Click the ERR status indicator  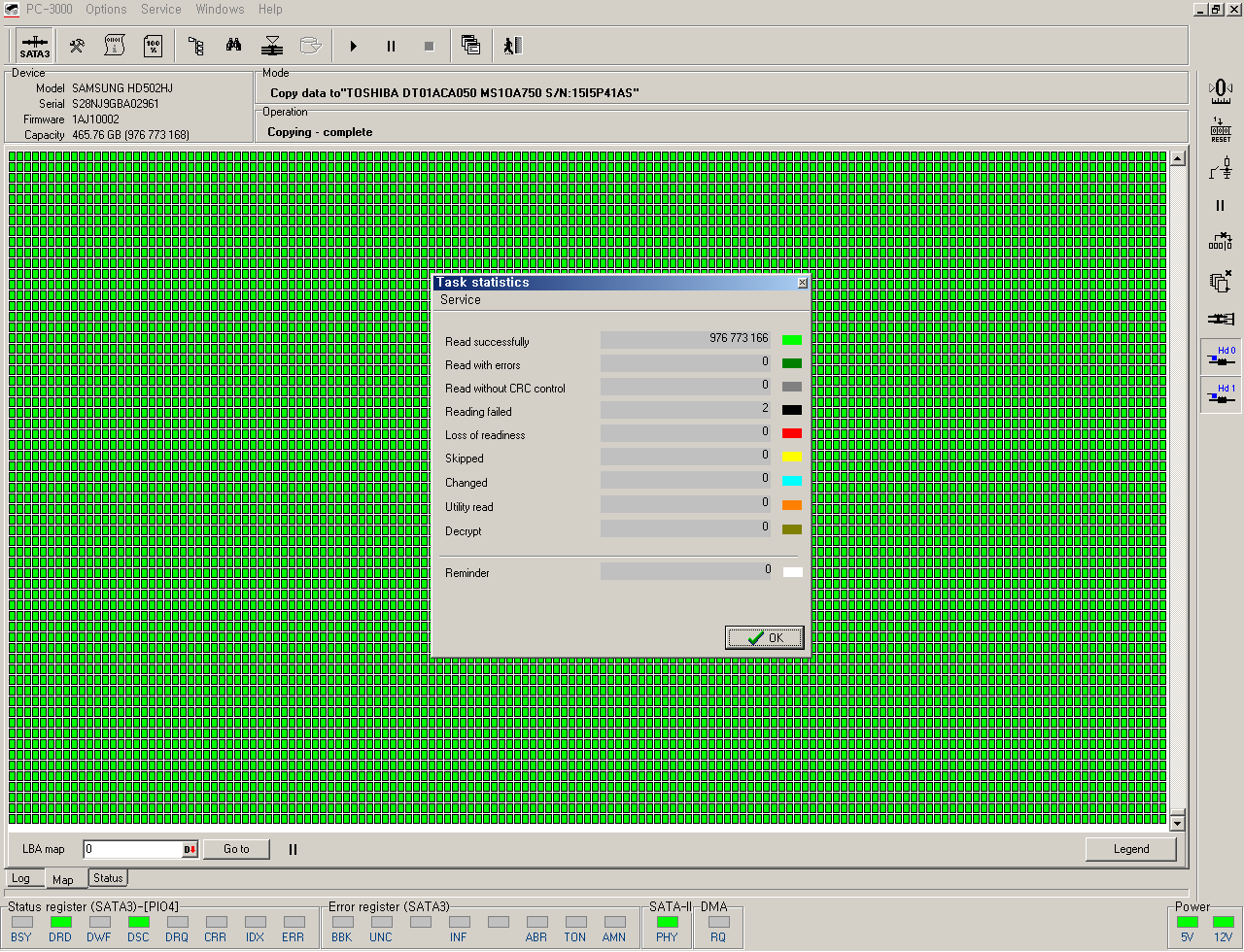point(294,922)
